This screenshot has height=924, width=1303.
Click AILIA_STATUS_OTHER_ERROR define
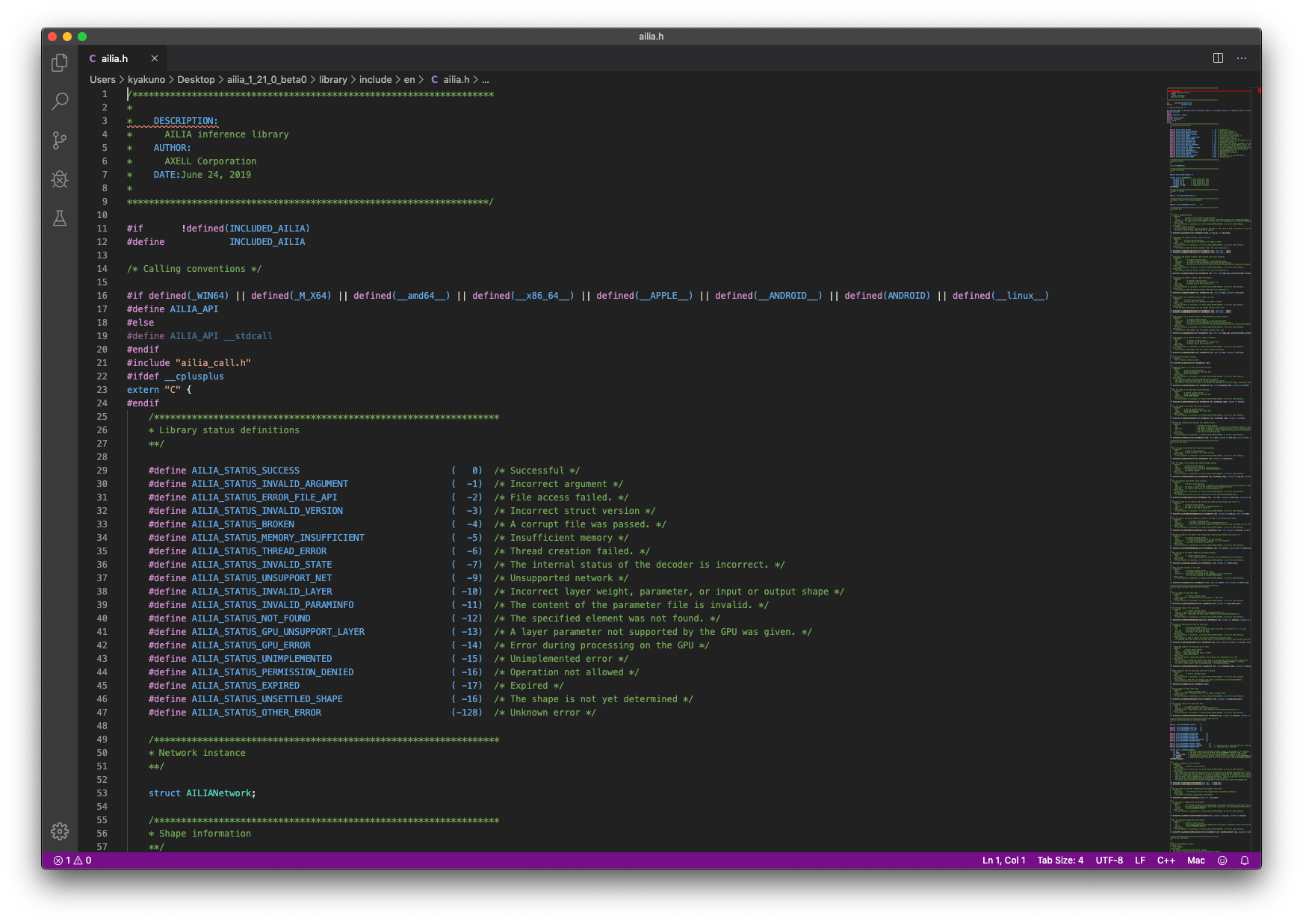click(256, 713)
